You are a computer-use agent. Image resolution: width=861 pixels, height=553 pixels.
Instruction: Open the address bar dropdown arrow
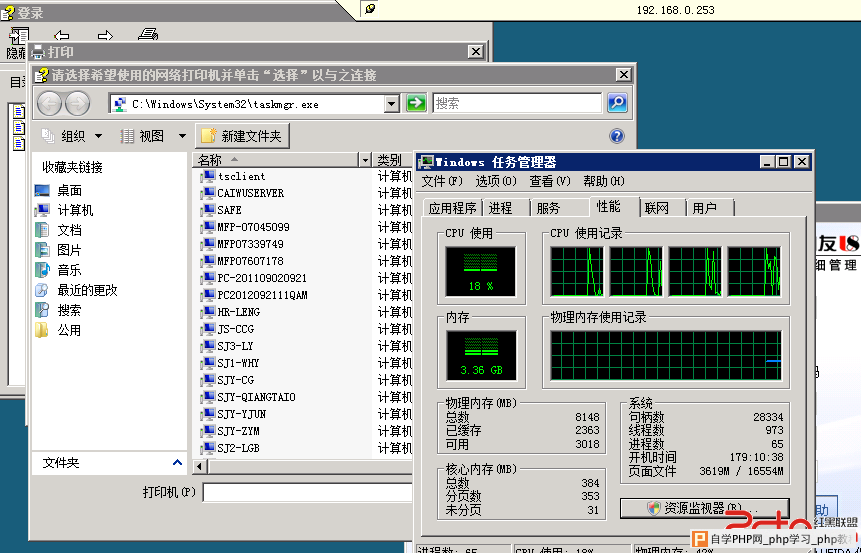[391, 103]
